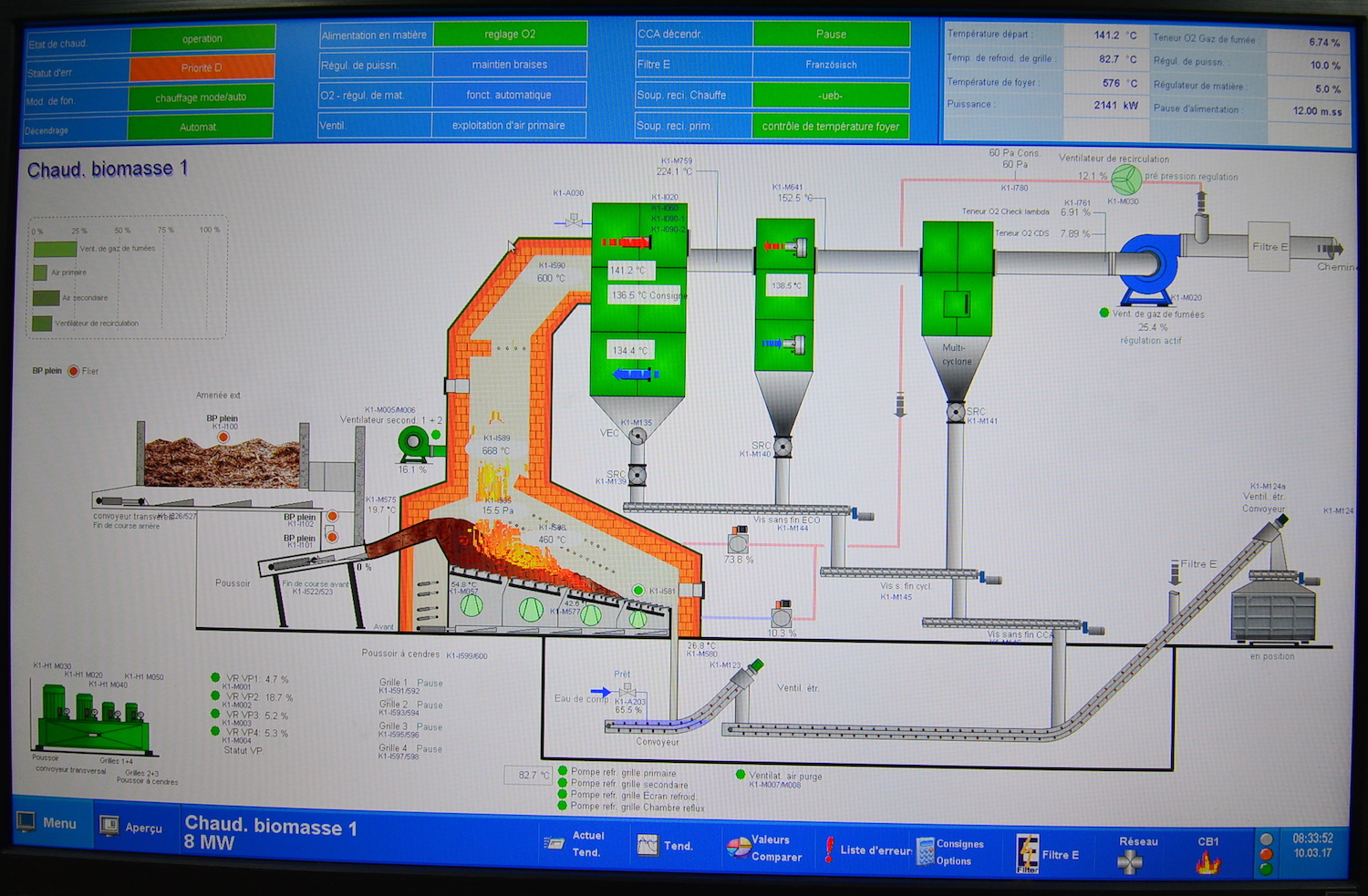The height and width of the screenshot is (896, 1368).
Task: Open the Filtre E icon in bottom bar
Action: coord(1027,854)
